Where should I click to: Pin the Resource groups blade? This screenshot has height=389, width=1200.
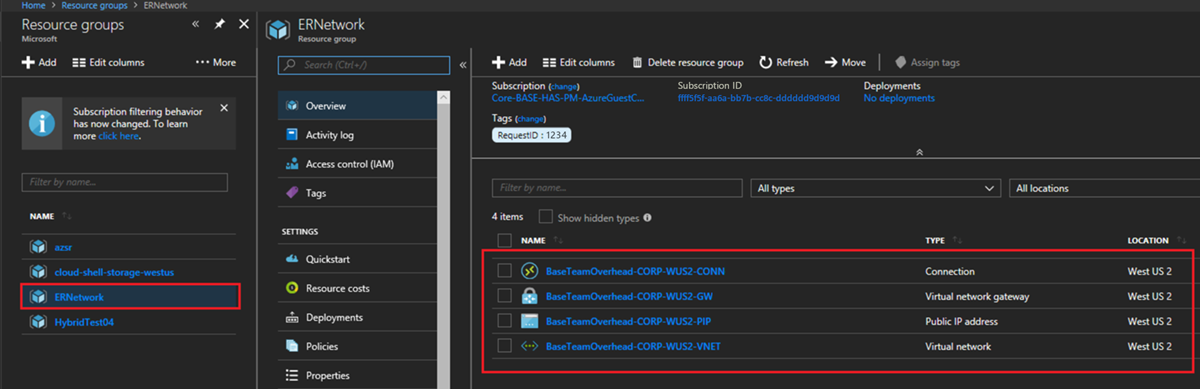pyautogui.click(x=219, y=24)
